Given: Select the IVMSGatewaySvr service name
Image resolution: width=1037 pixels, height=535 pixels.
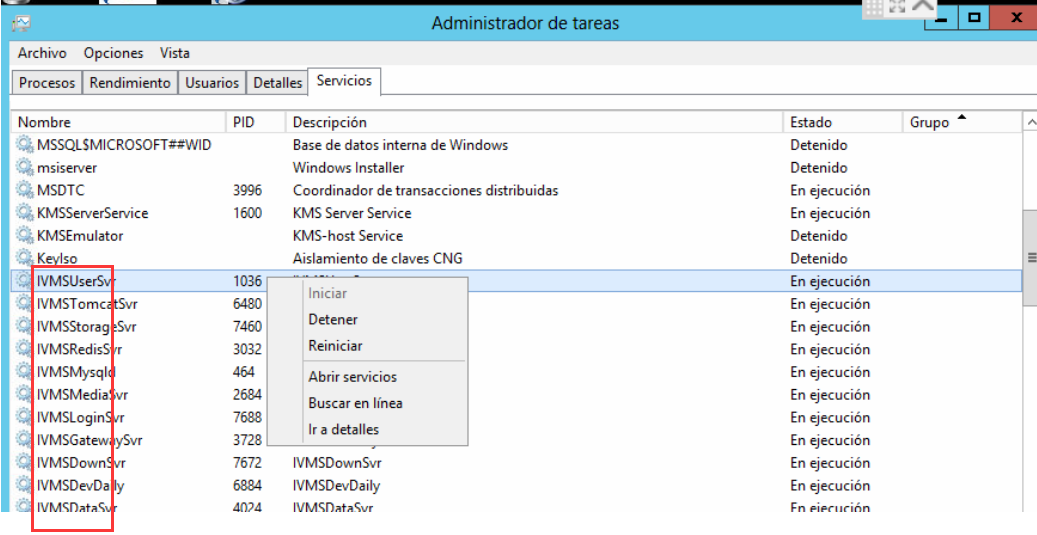Looking at the screenshot, I should pos(89,440).
